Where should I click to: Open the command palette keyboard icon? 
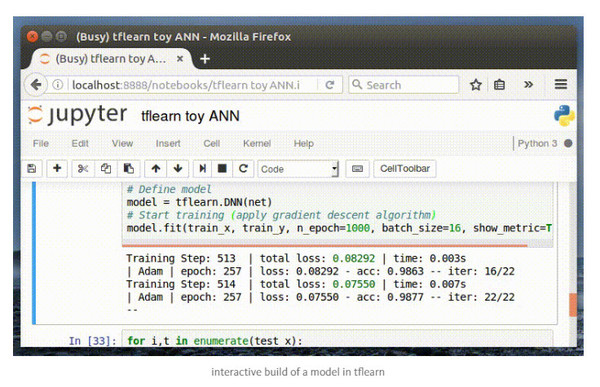357,168
